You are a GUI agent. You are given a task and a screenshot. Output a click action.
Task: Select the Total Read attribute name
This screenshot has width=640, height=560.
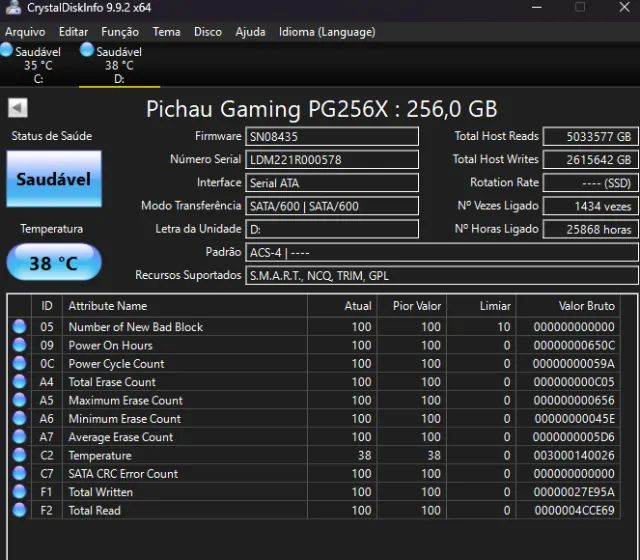[94, 511]
